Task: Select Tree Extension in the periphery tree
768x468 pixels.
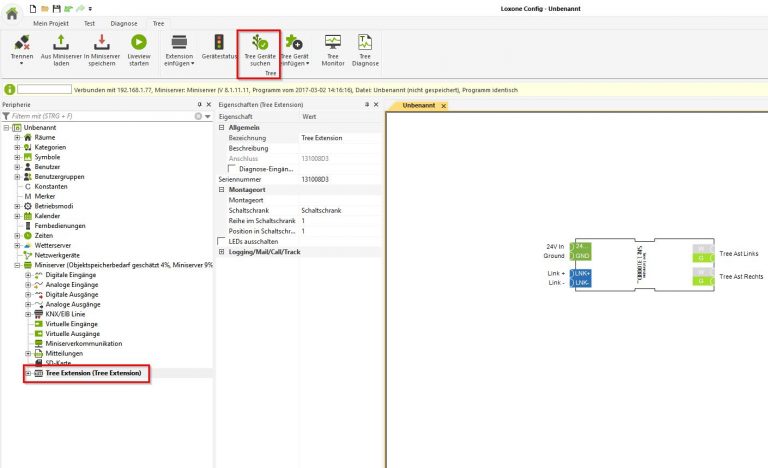Action: pos(92,373)
